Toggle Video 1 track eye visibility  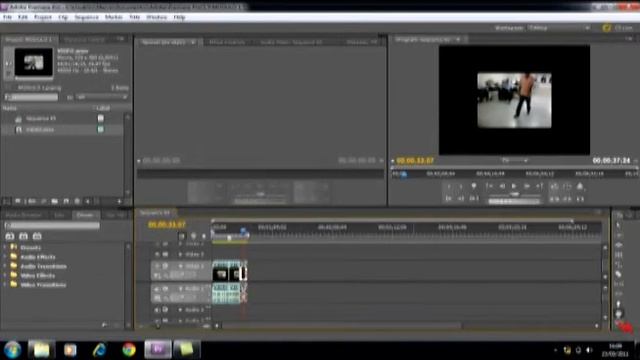pos(157,266)
